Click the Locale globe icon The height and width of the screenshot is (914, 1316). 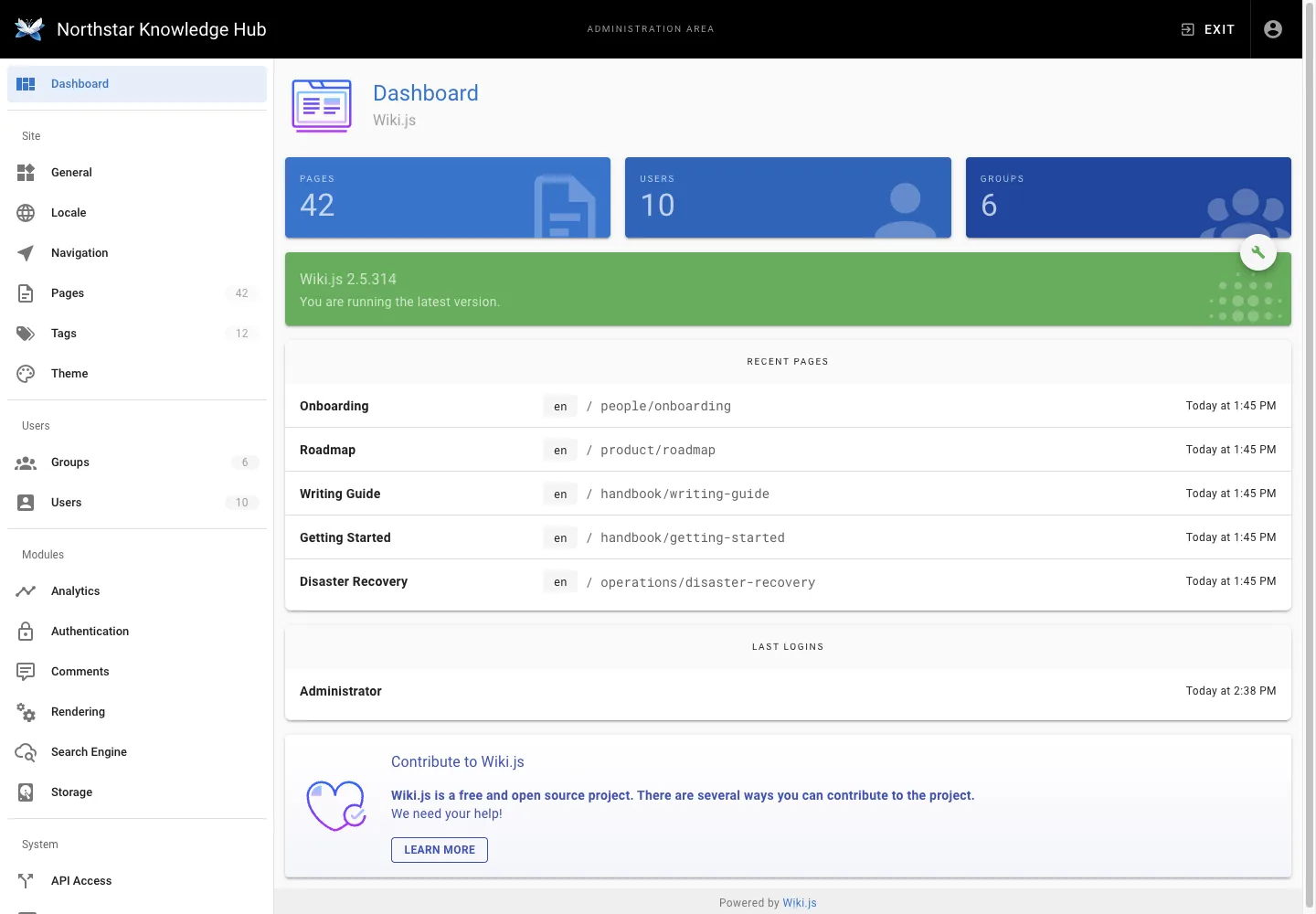coord(26,213)
